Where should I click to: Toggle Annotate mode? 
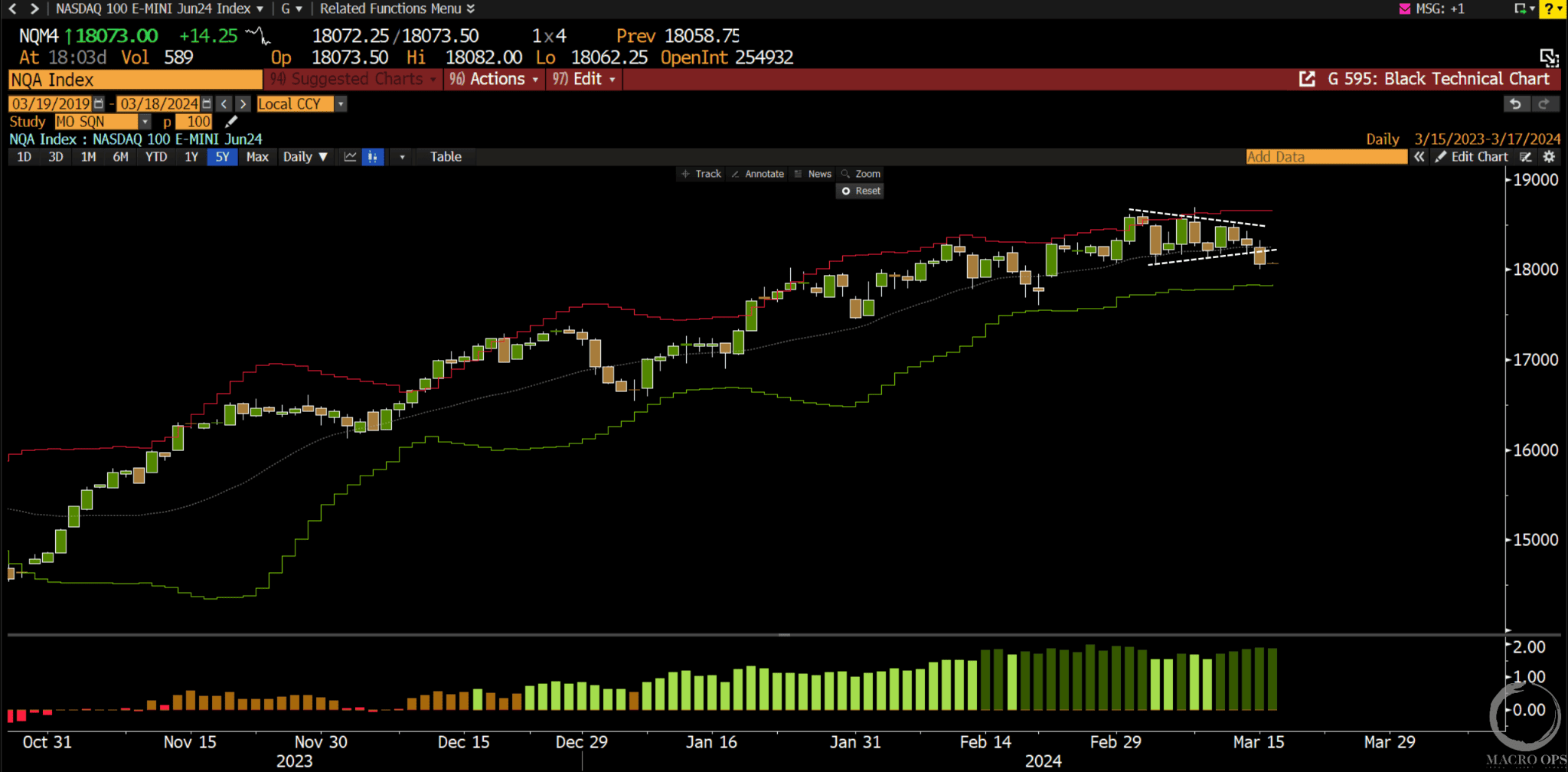[x=758, y=174]
